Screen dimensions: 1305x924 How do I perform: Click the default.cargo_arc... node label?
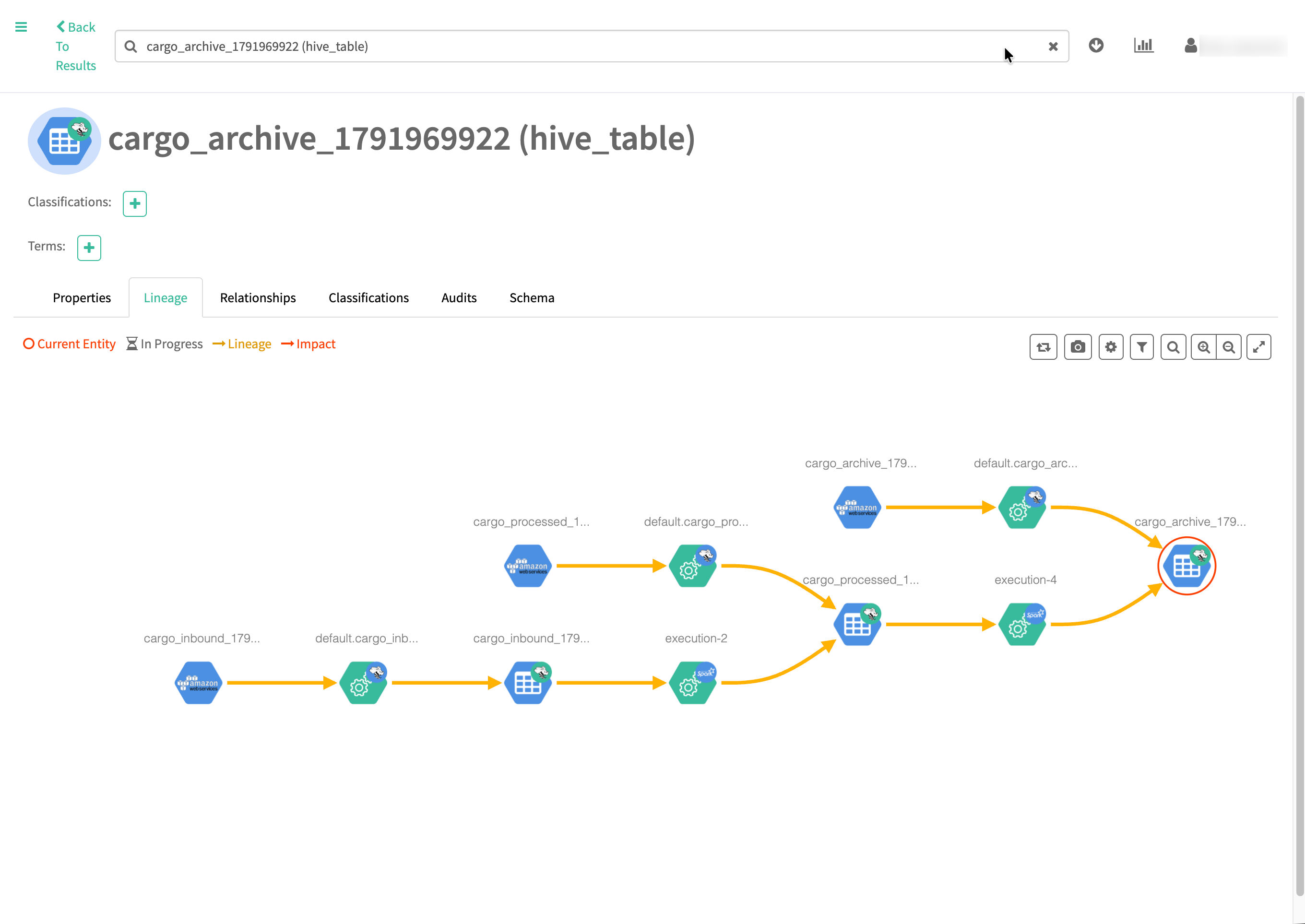click(1025, 463)
